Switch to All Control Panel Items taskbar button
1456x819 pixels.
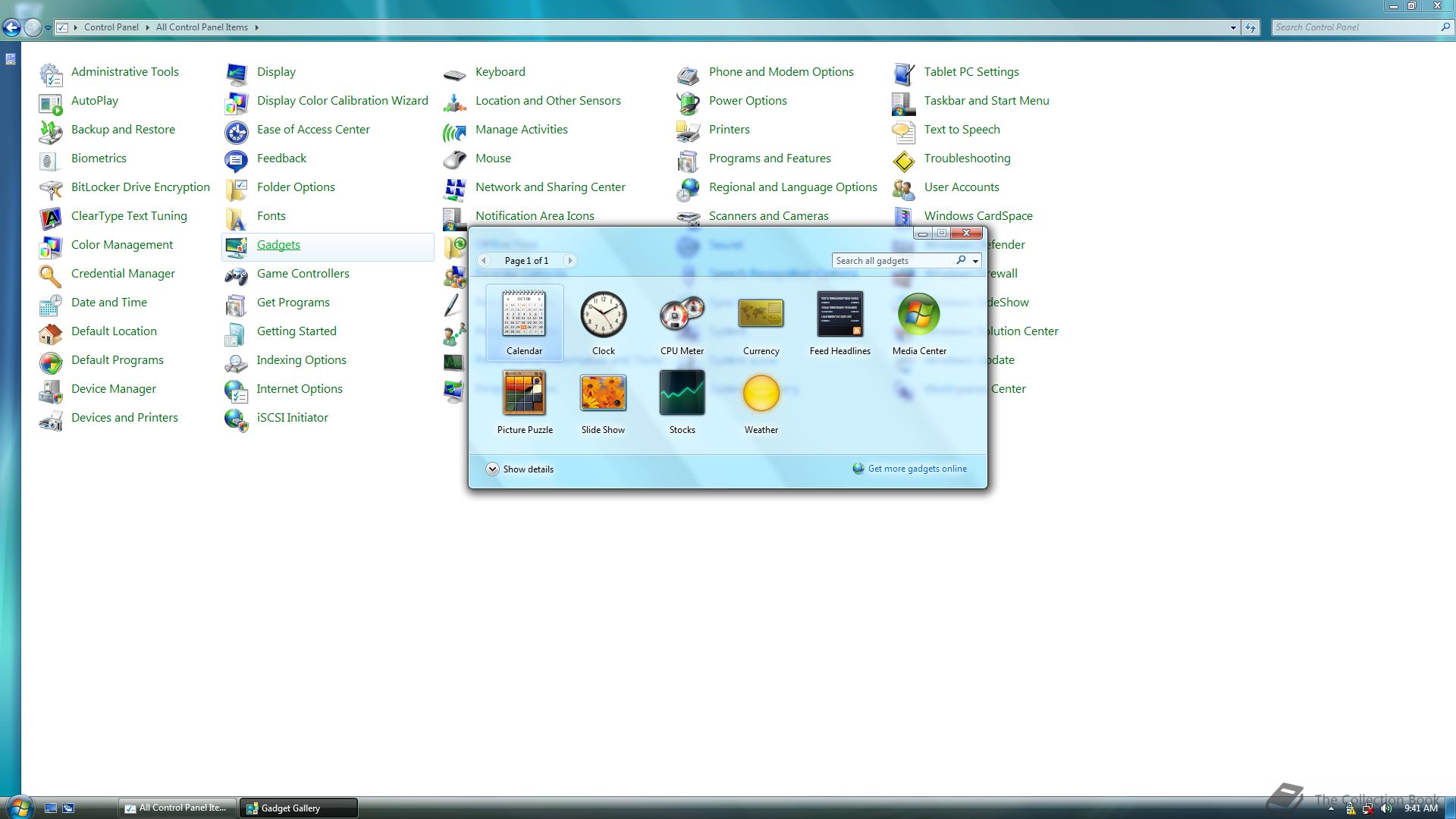pyautogui.click(x=177, y=808)
